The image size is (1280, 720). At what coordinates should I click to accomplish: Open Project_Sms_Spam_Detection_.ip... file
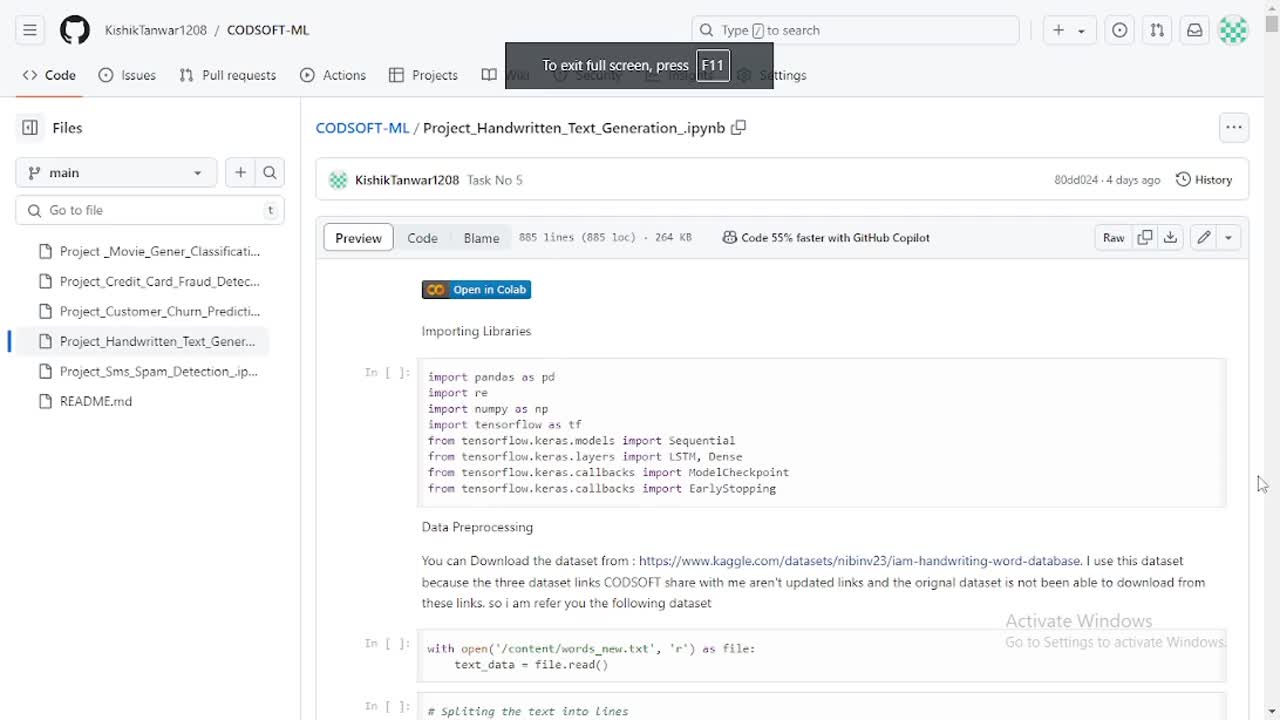(149, 371)
